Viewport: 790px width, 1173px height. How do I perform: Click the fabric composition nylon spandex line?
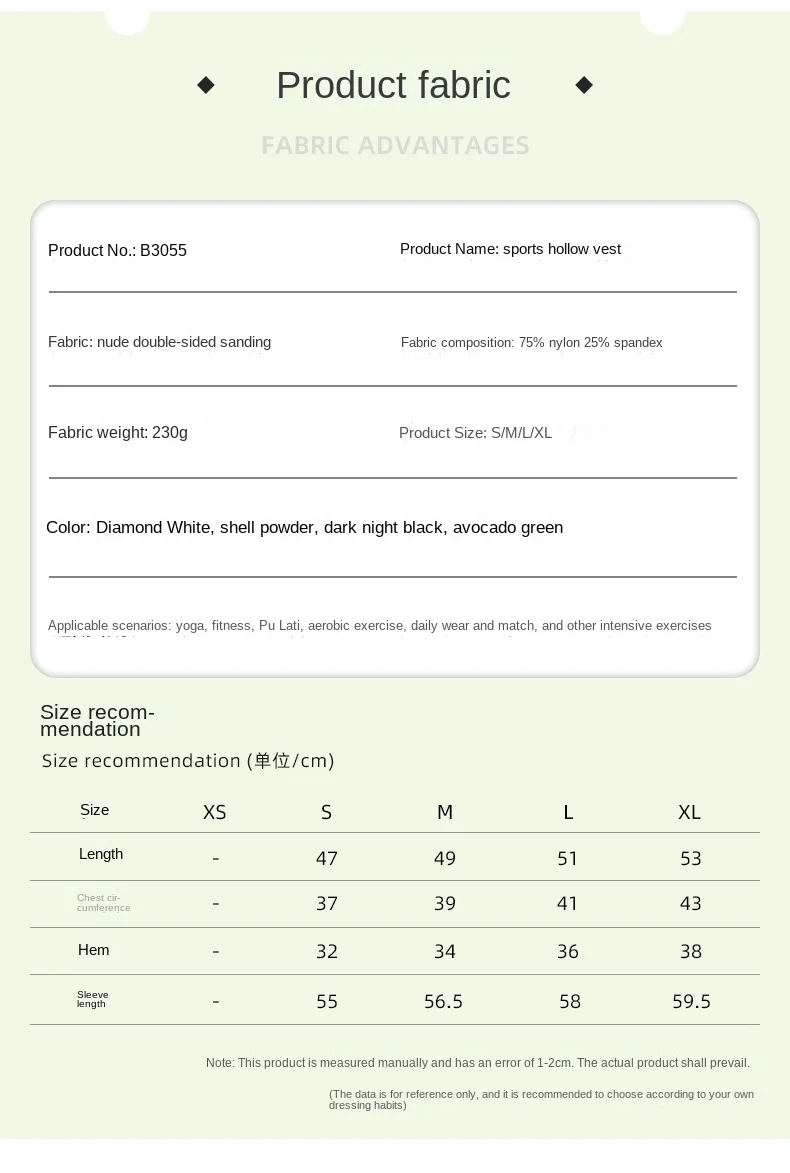(x=531, y=343)
